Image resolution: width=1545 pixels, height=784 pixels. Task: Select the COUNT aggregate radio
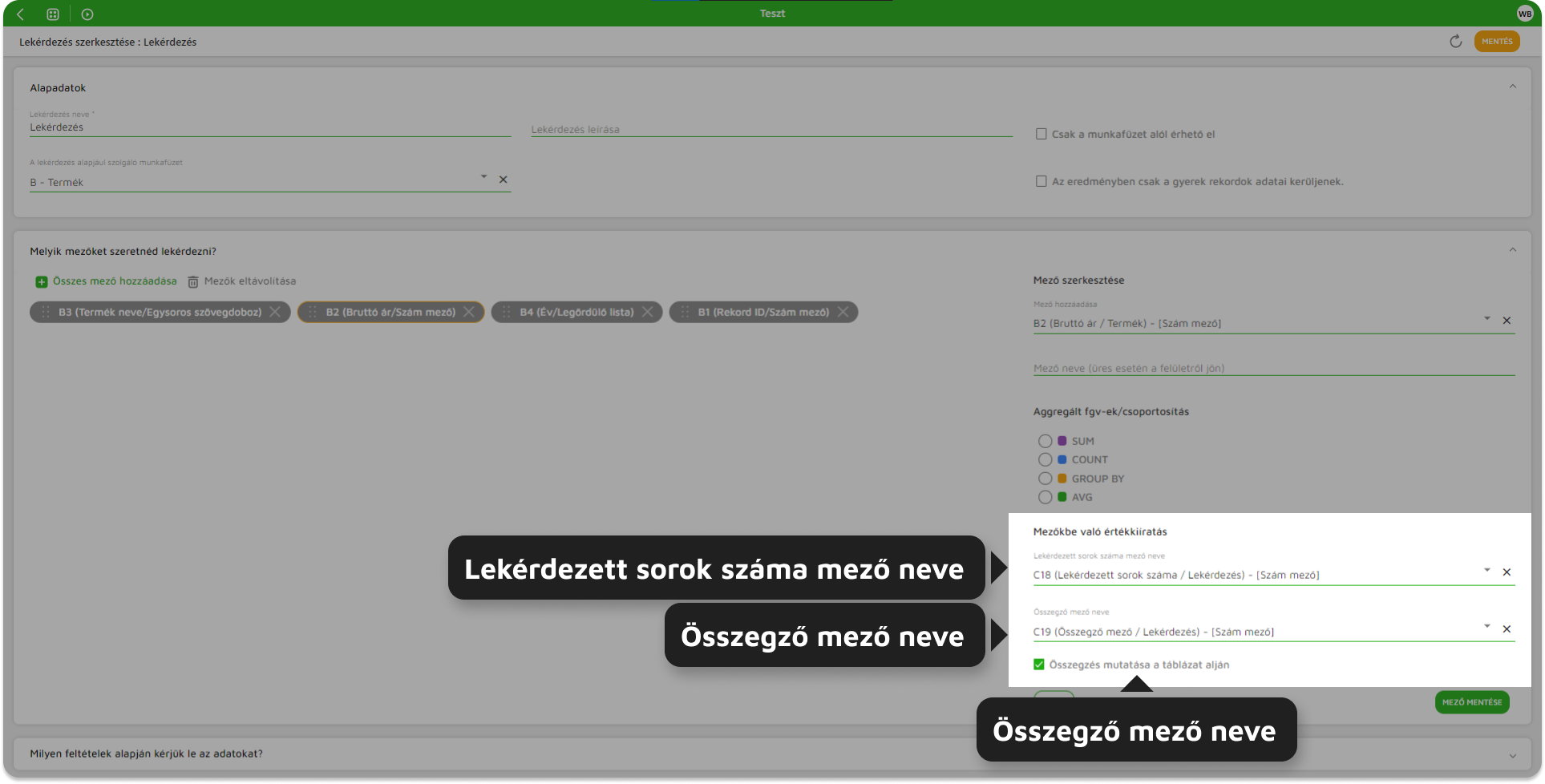pyautogui.click(x=1045, y=459)
